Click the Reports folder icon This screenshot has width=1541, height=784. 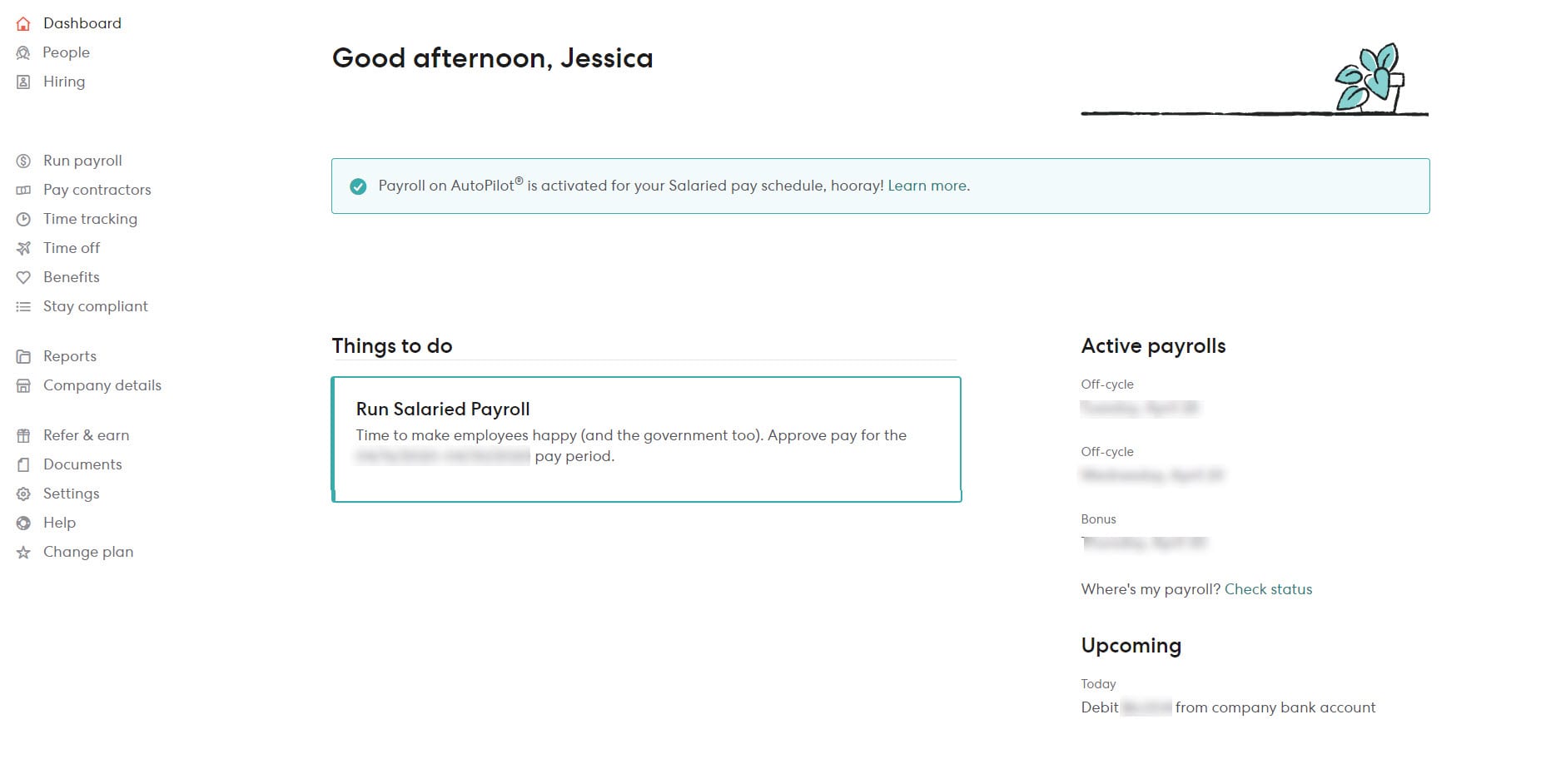tap(22, 355)
